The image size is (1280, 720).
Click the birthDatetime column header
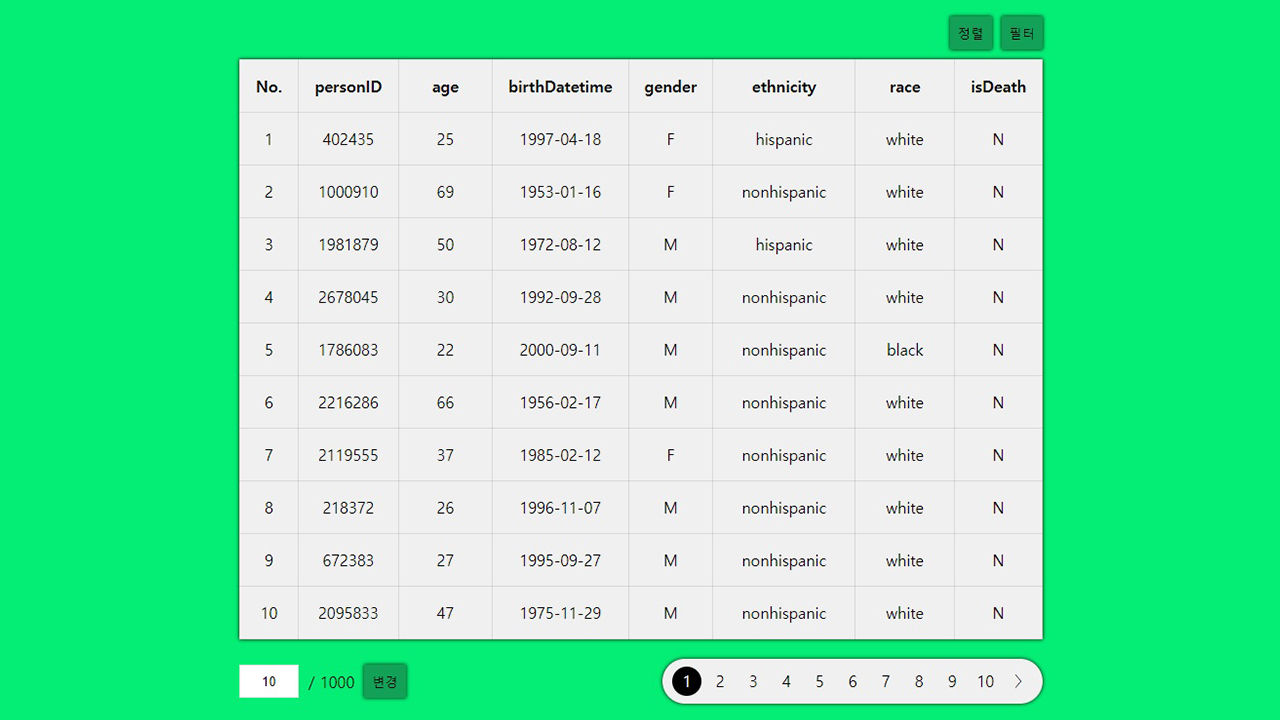pos(560,87)
